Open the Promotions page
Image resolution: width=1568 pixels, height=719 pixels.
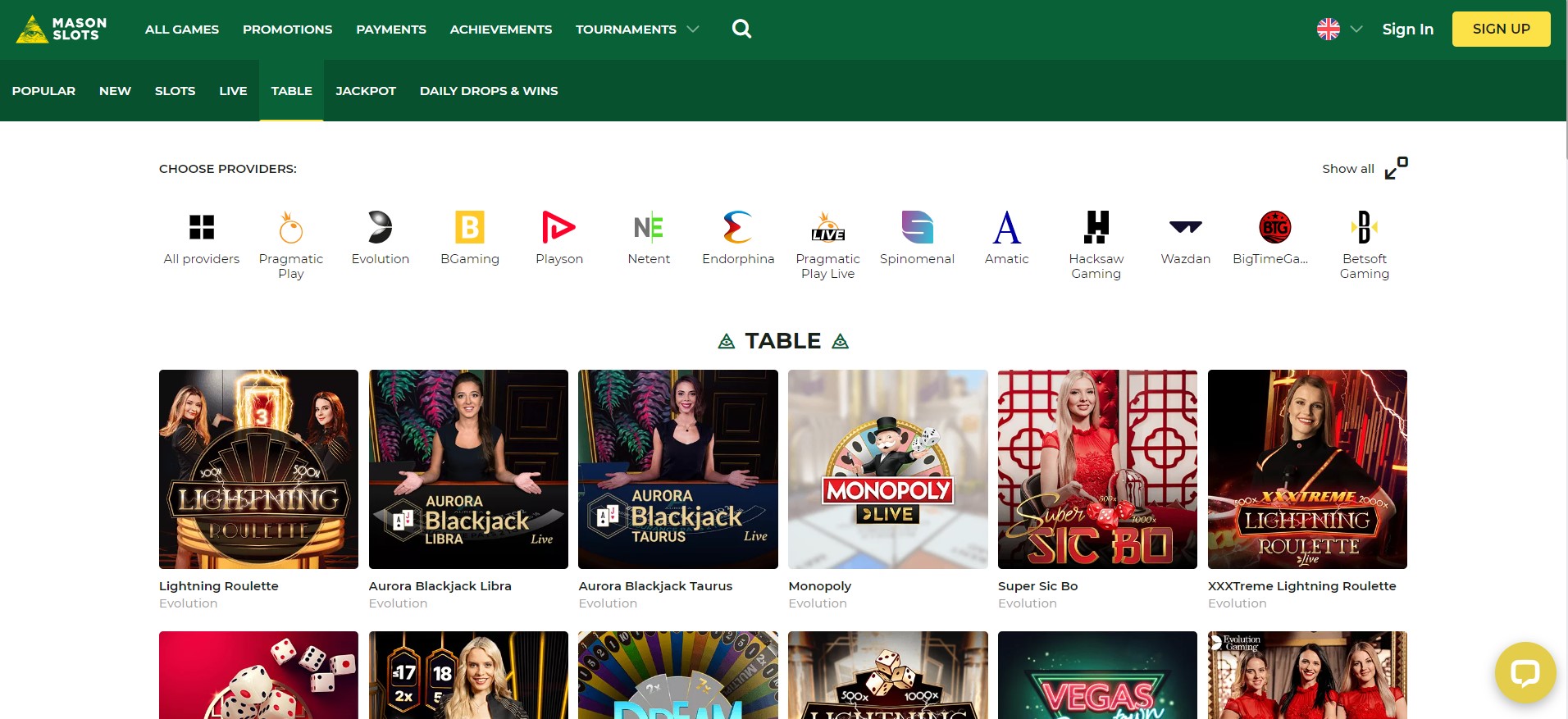(288, 30)
